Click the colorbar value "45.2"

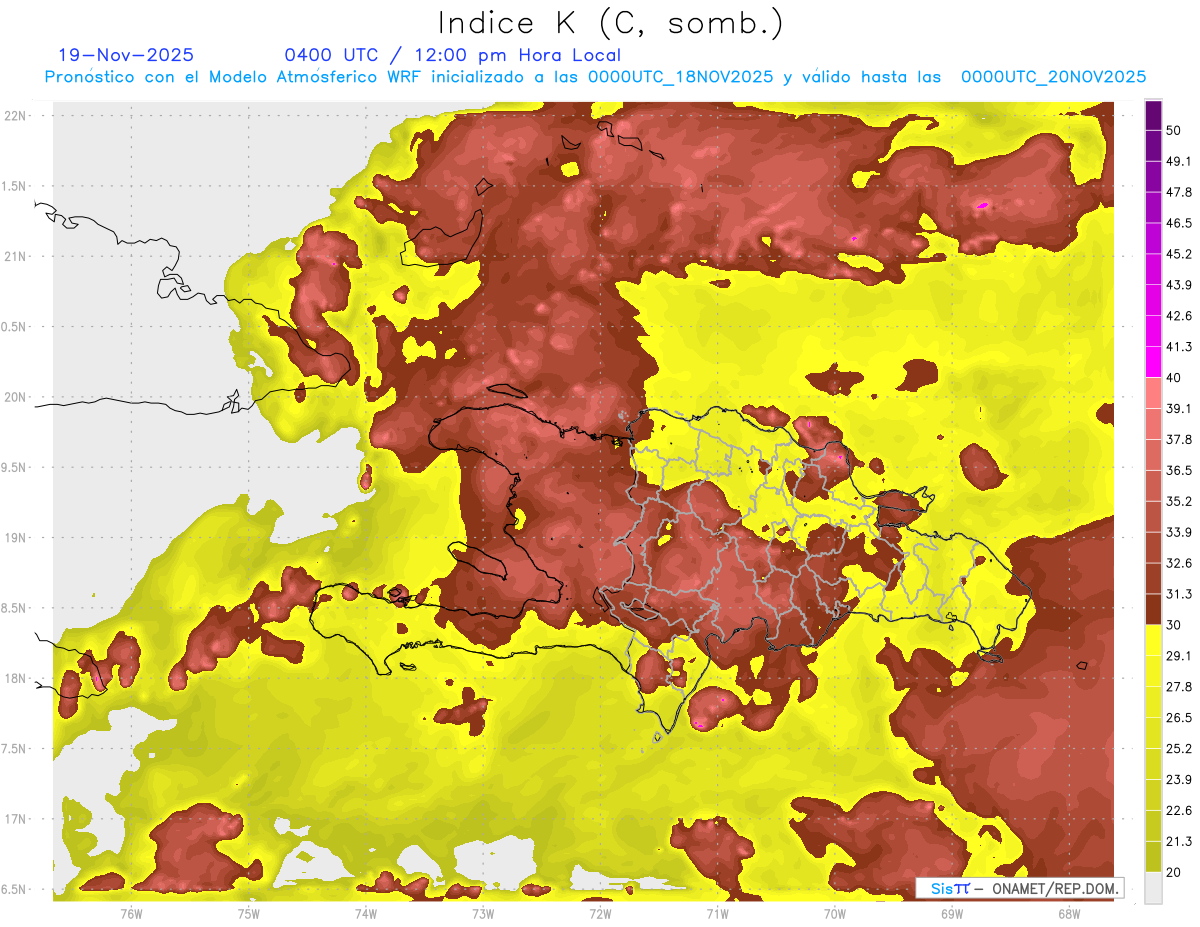(x=1179, y=255)
